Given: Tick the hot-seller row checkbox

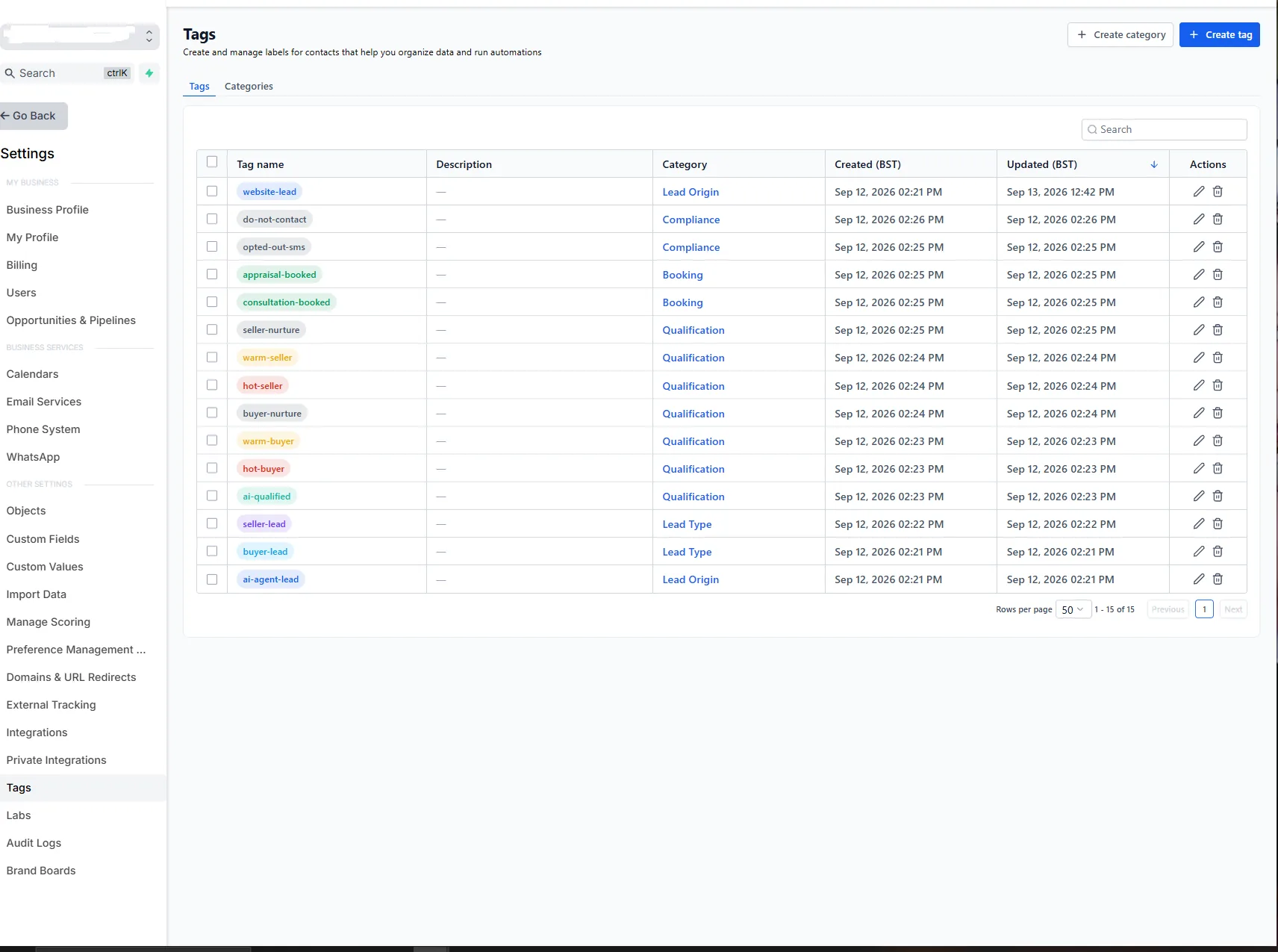Looking at the screenshot, I should tap(212, 385).
